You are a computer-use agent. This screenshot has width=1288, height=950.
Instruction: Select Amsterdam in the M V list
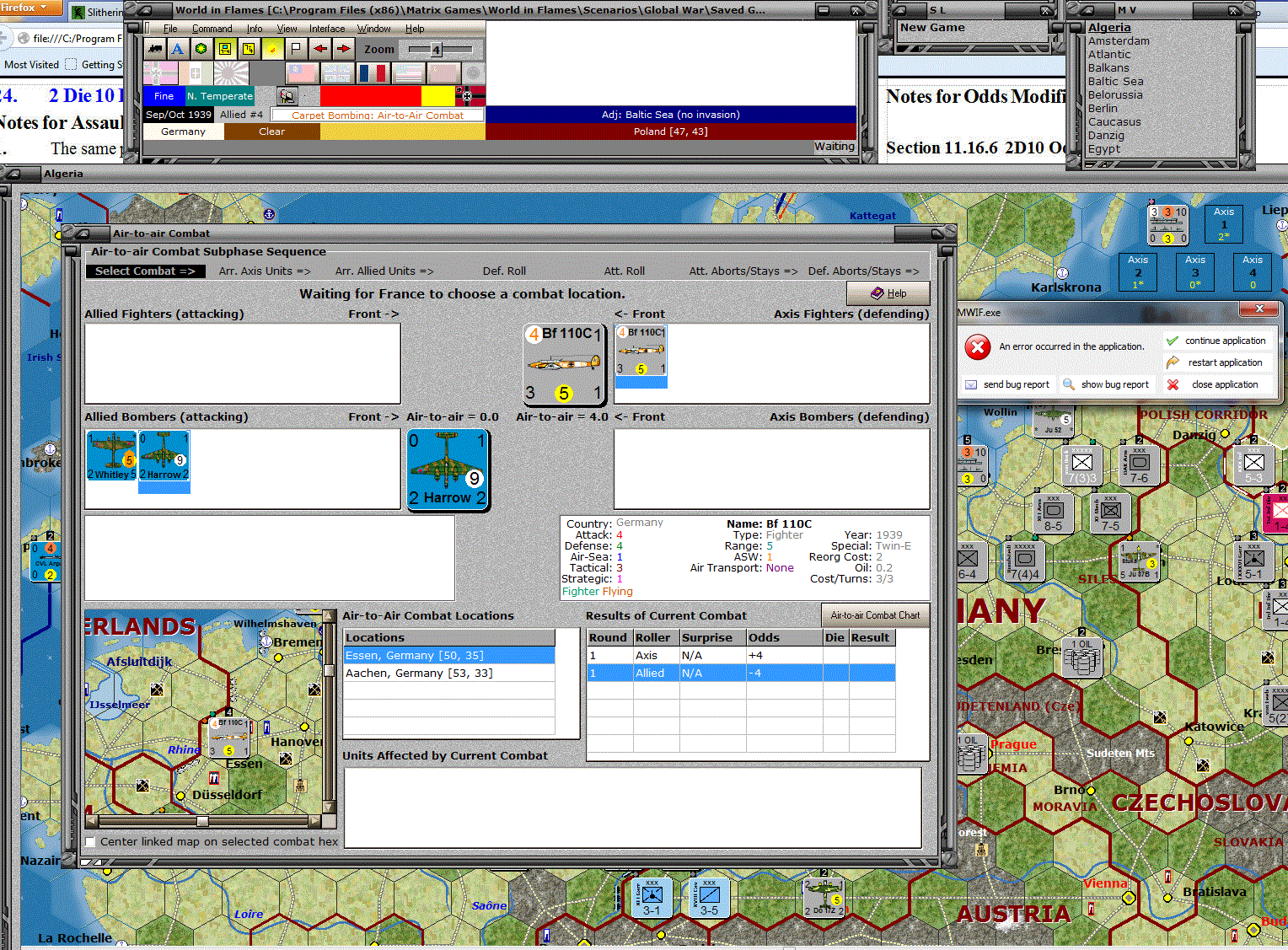(1119, 41)
